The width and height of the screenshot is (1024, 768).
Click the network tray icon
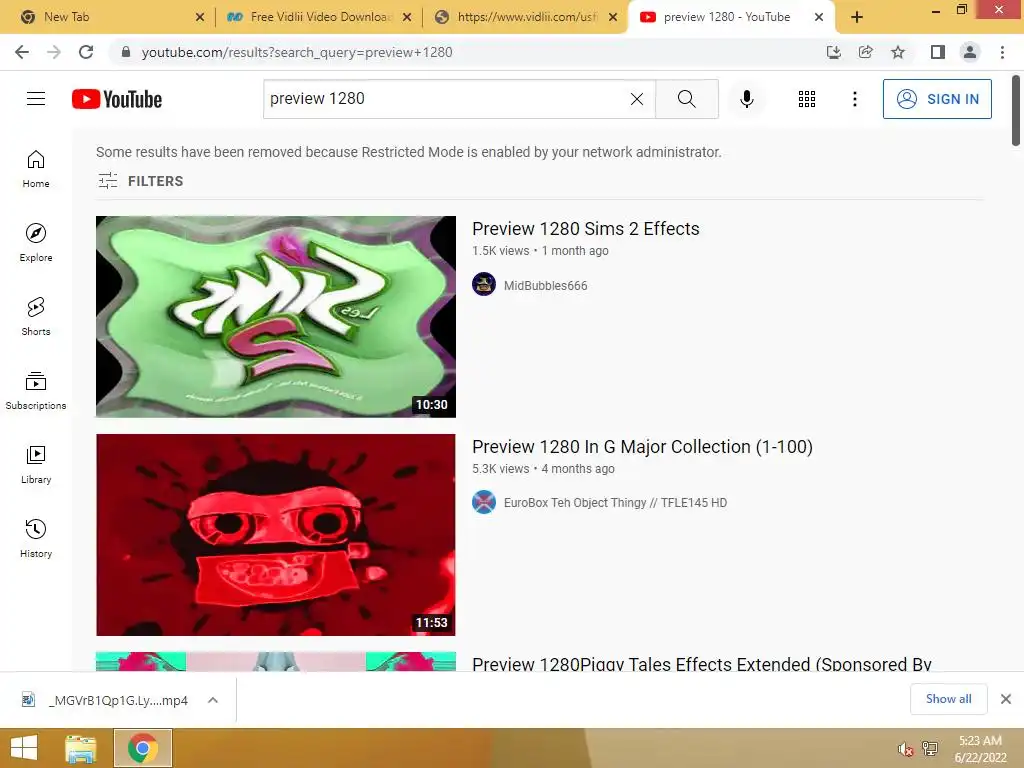930,749
